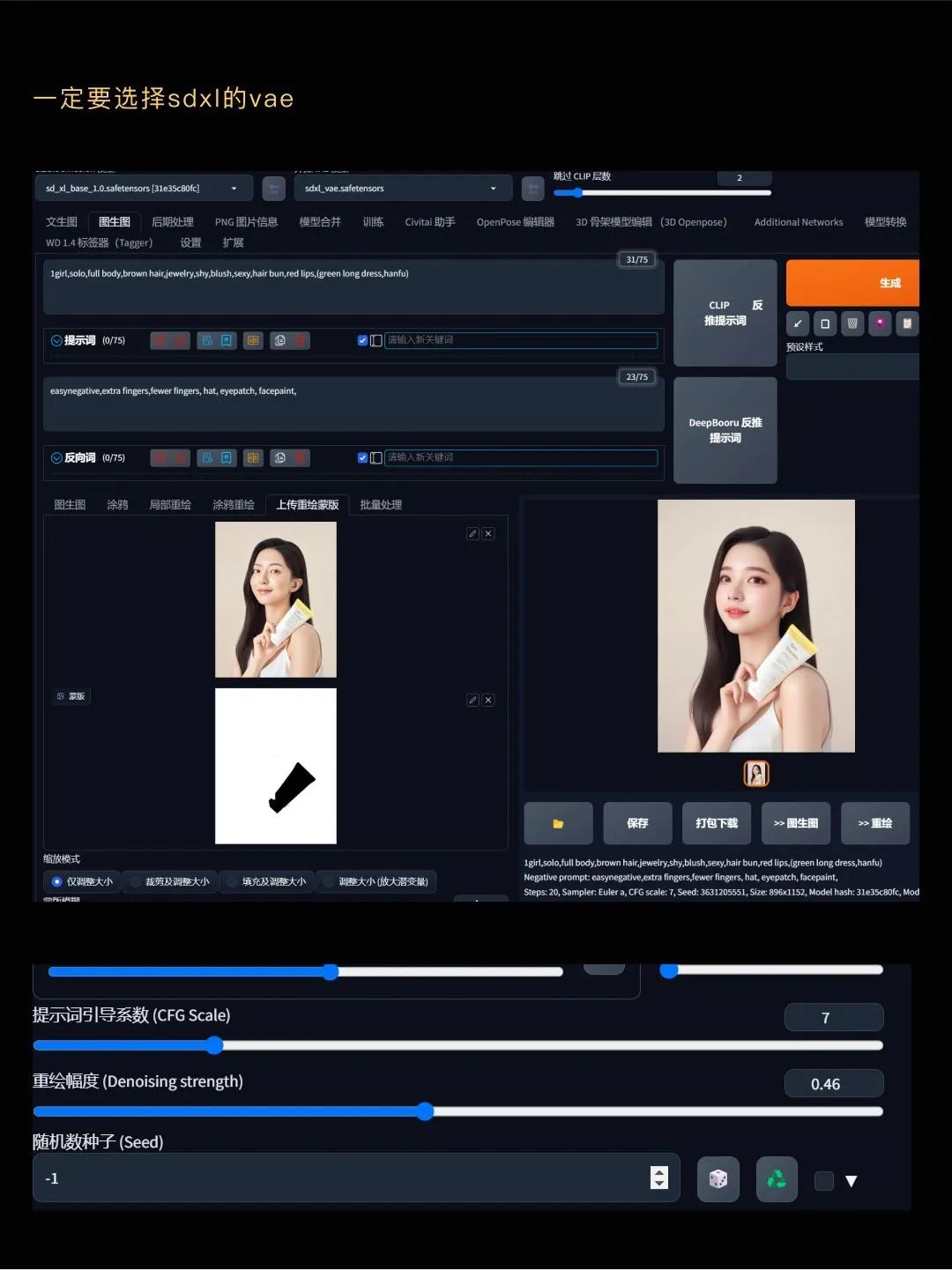Send the result to inpaint with >> 重绘
The height and width of the screenshot is (1270, 952).
tap(875, 823)
